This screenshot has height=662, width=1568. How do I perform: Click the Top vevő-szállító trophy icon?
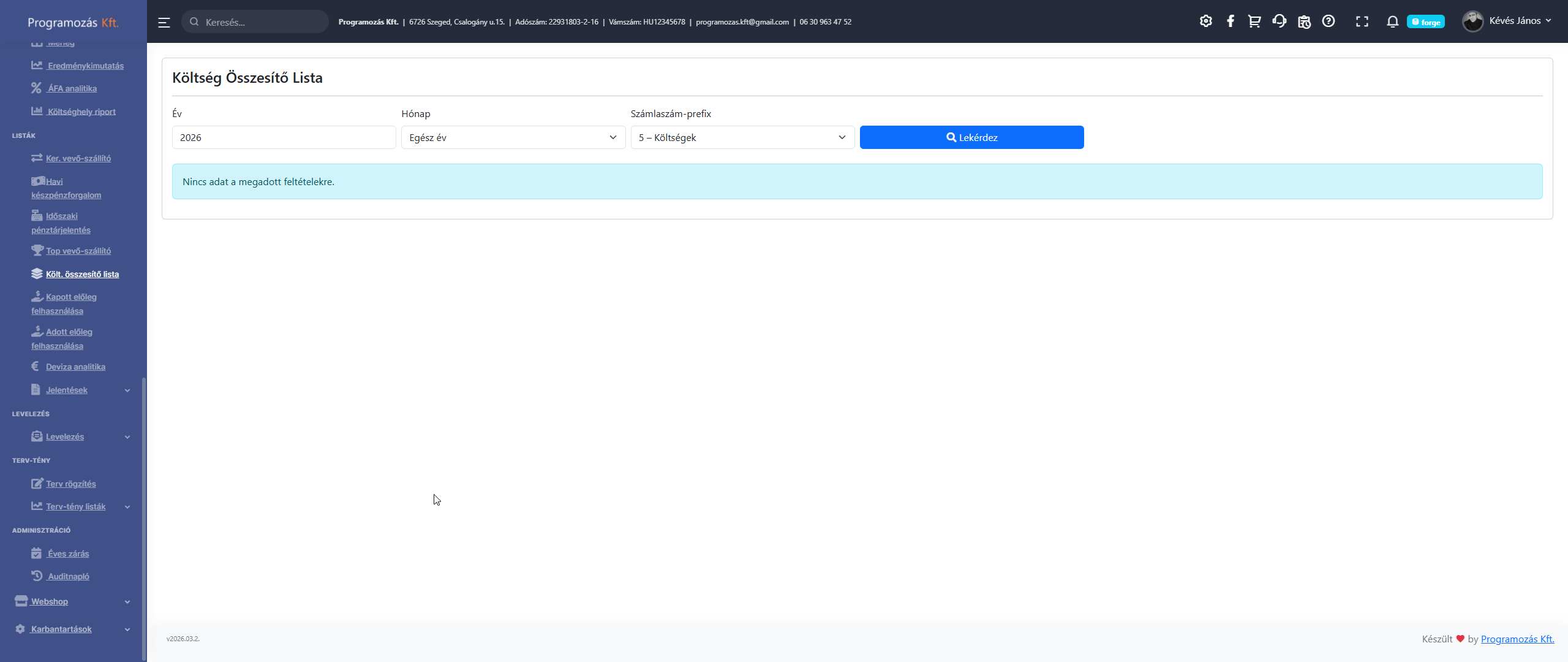[37, 250]
